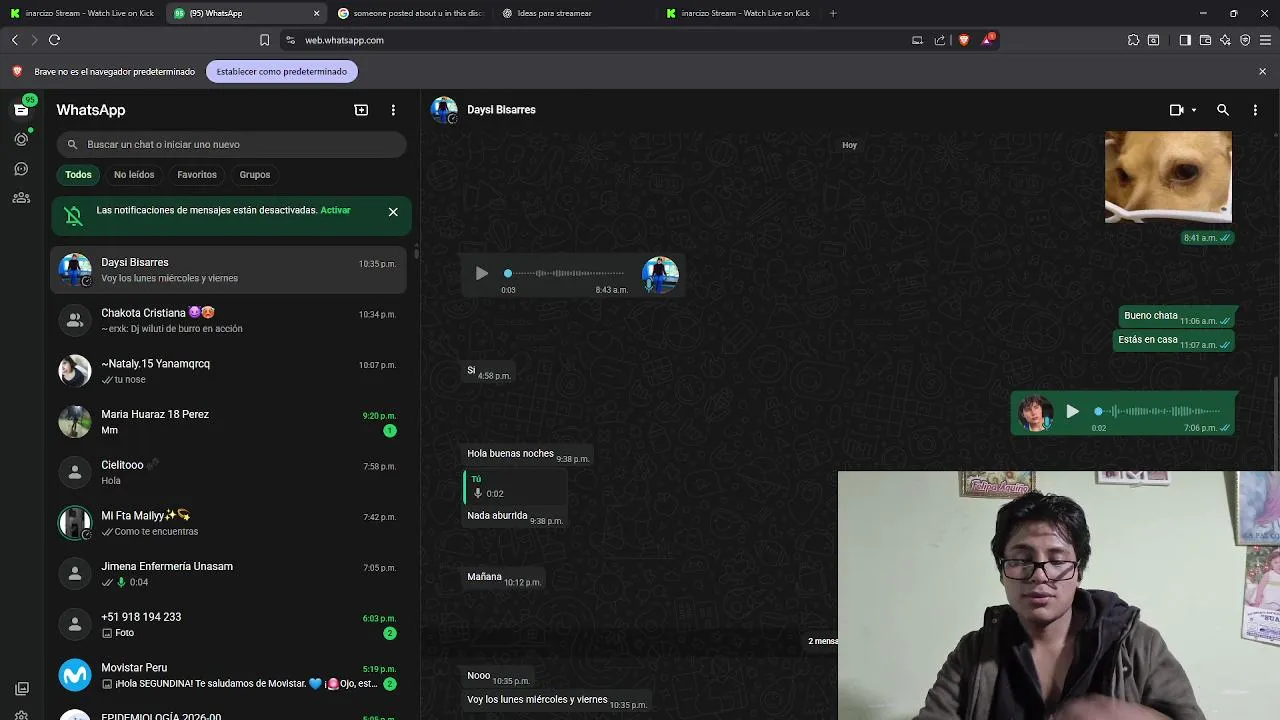Viewport: 1280px width, 720px height.
Task: Open the +51 918 194 233 chat
Action: point(229,624)
